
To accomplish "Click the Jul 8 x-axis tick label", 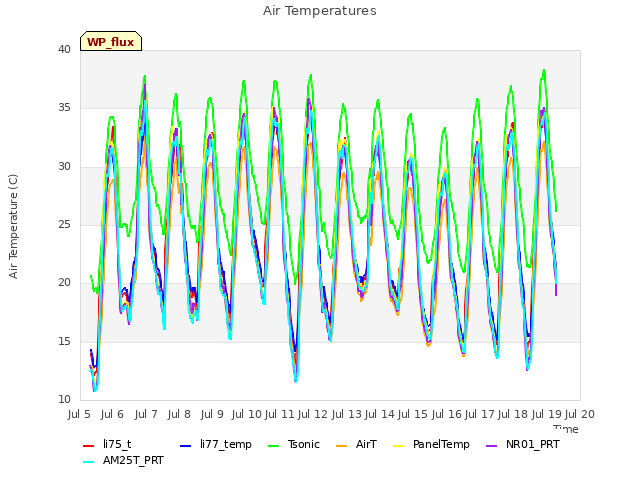I will point(179,414).
